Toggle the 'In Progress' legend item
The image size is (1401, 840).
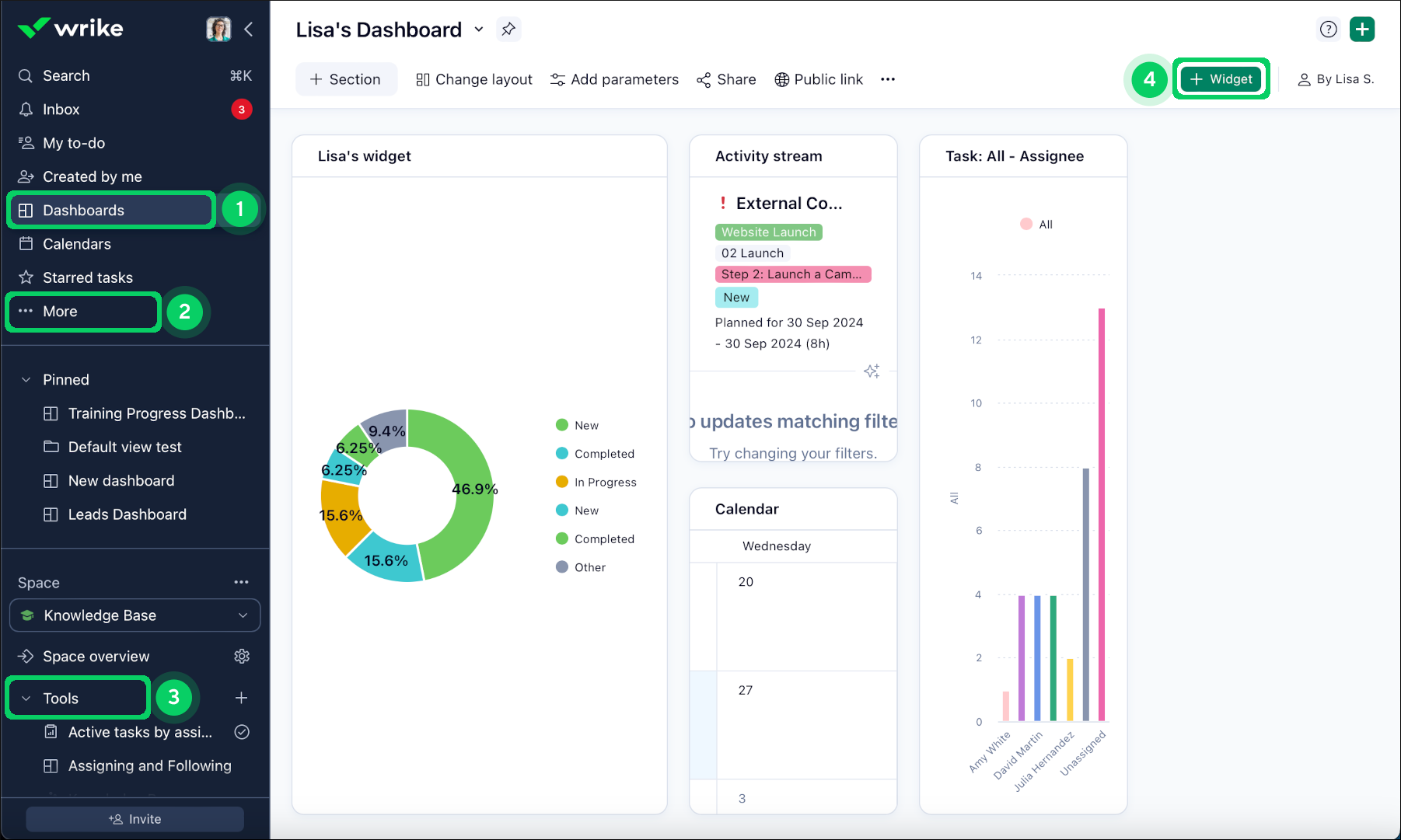(x=596, y=483)
